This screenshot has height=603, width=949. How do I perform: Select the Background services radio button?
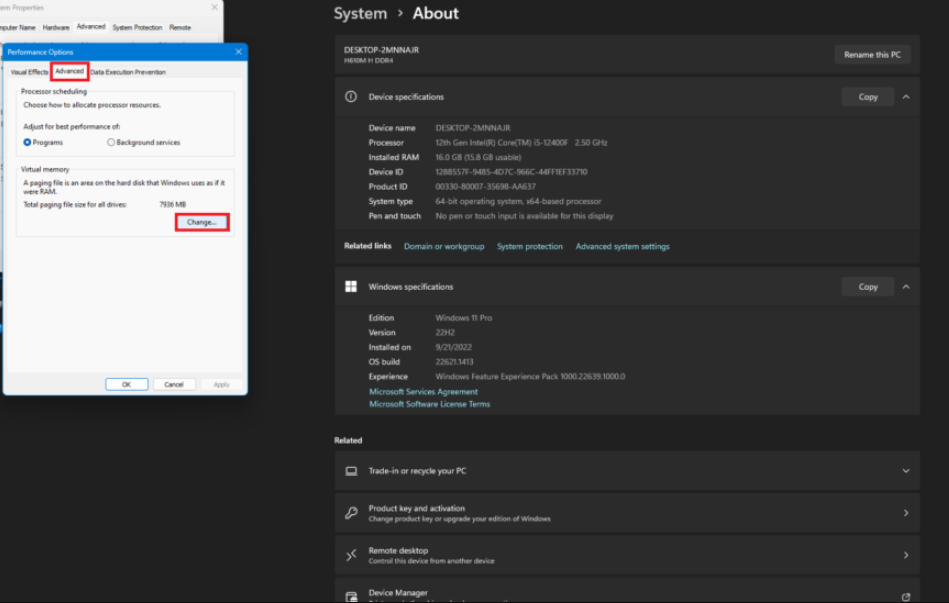pyautogui.click(x=111, y=143)
